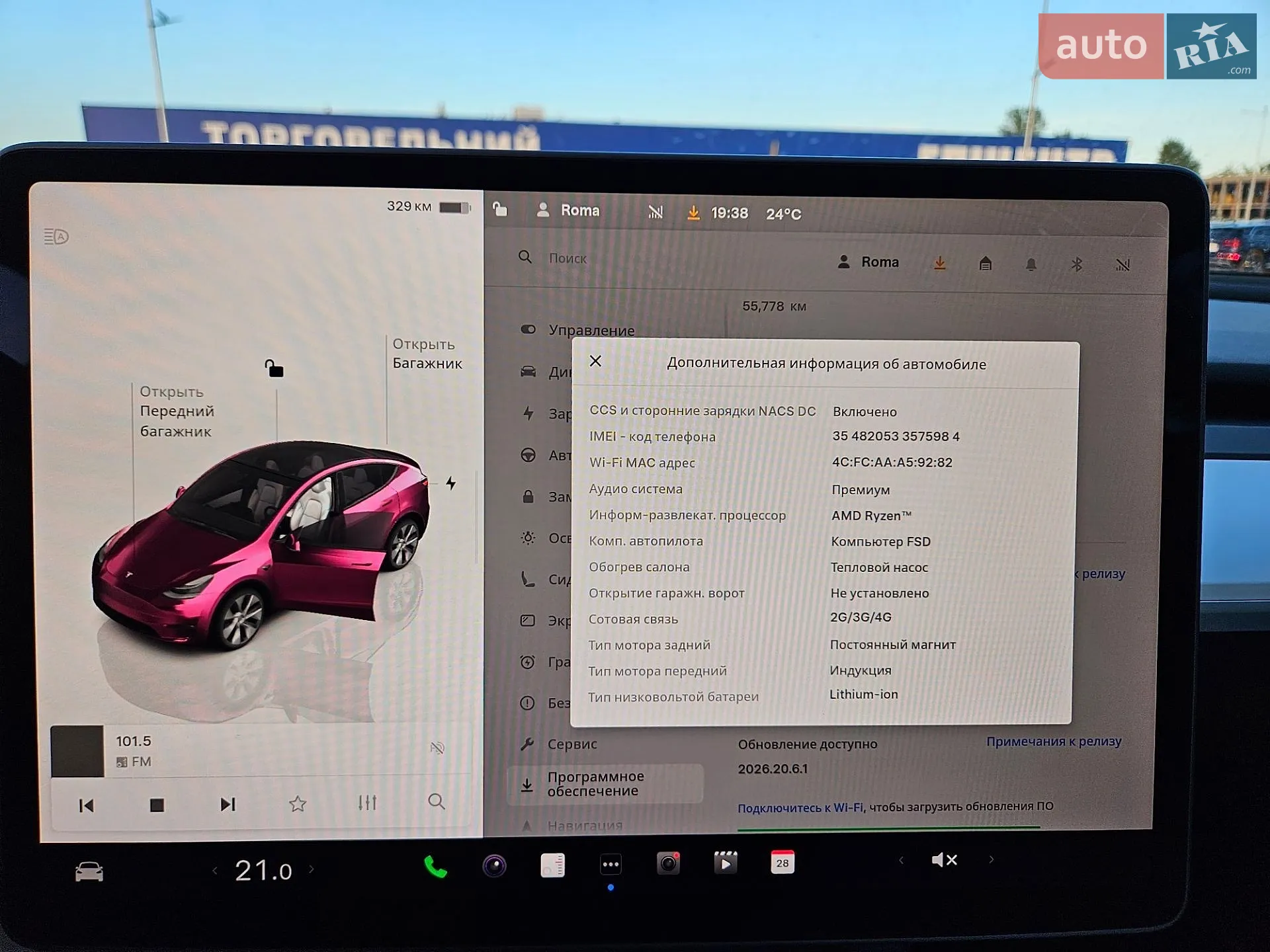Viewport: 1270px width, 952px height.
Task: Tap the car controls icon on bottom bar
Action: click(x=89, y=872)
